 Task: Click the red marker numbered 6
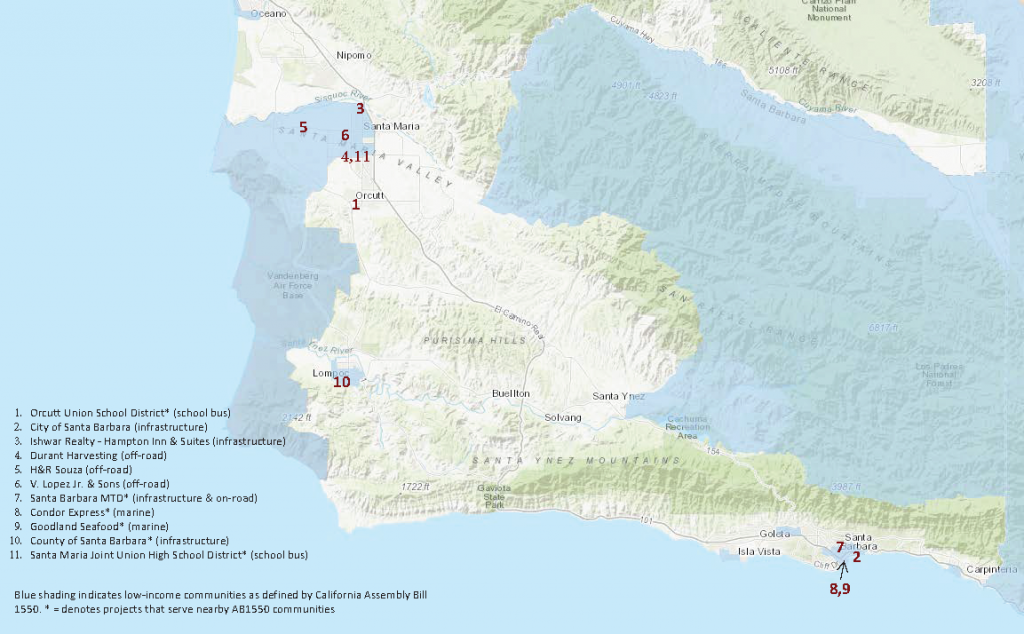(344, 135)
